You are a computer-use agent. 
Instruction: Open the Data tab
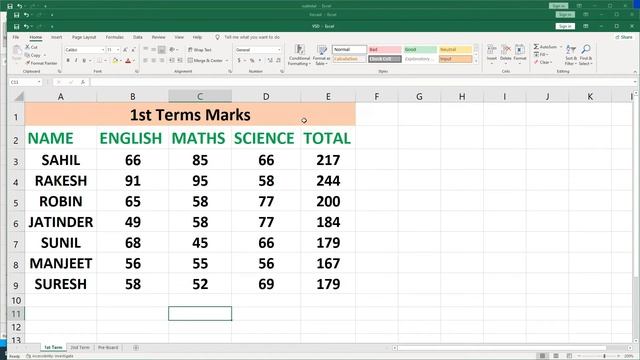coord(138,37)
